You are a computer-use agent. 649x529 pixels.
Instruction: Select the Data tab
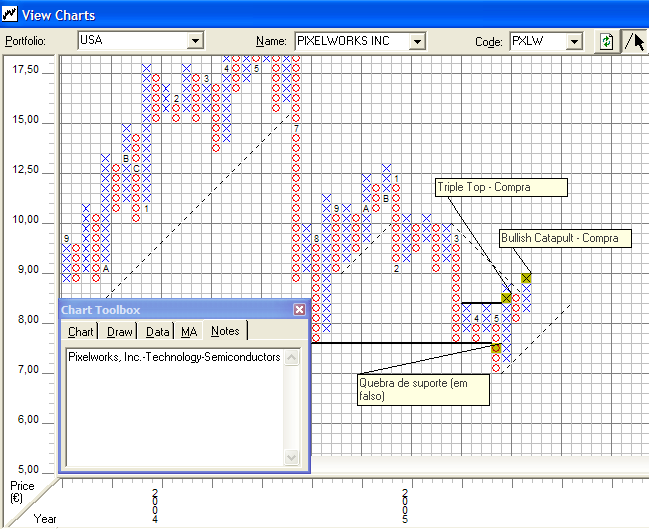[157, 332]
